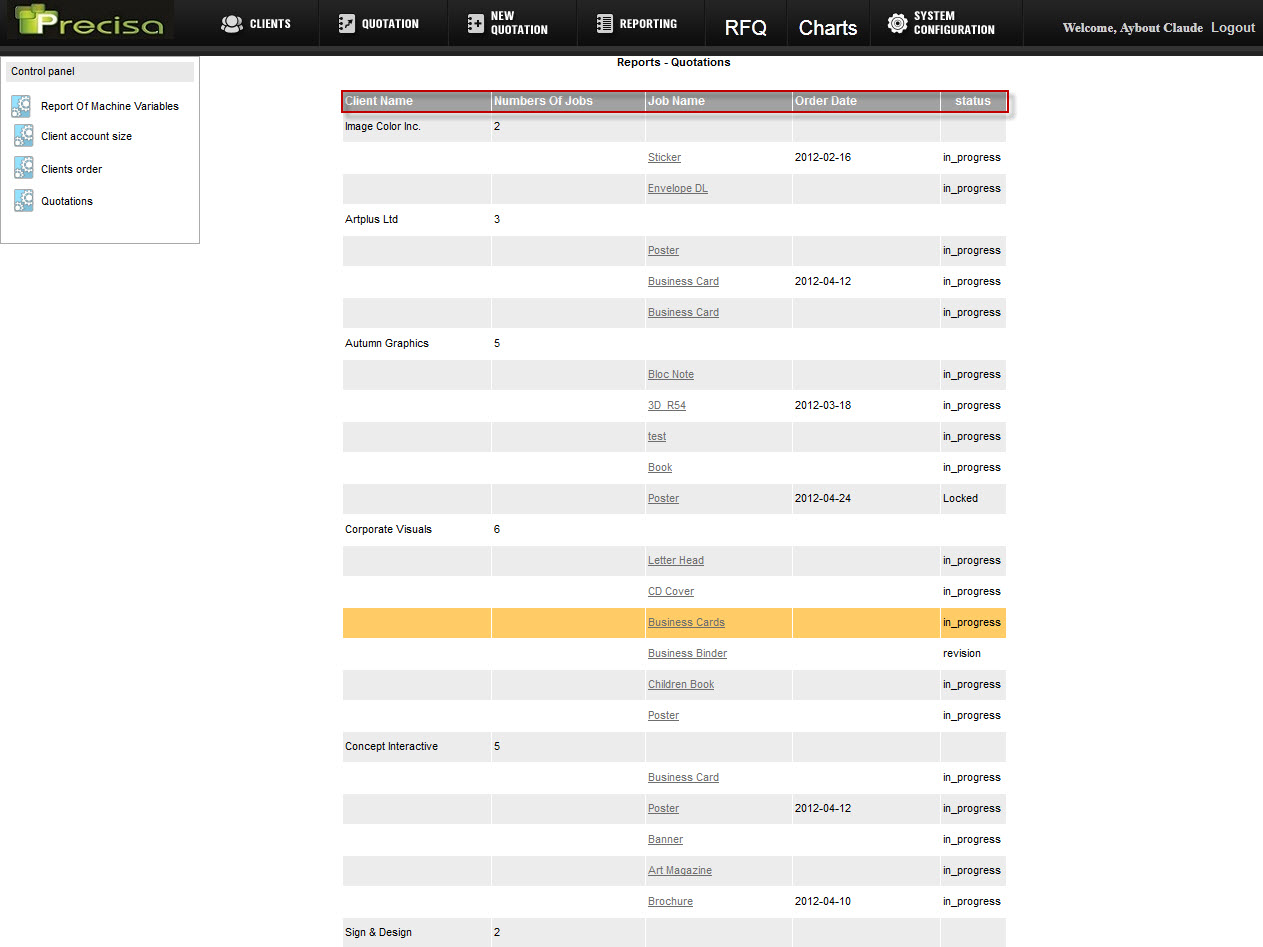Select the Corporate Visuals client name

388,529
